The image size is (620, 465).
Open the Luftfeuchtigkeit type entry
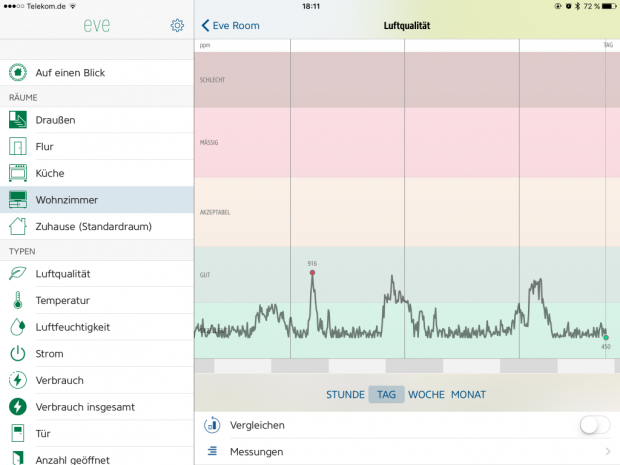[x=97, y=327]
